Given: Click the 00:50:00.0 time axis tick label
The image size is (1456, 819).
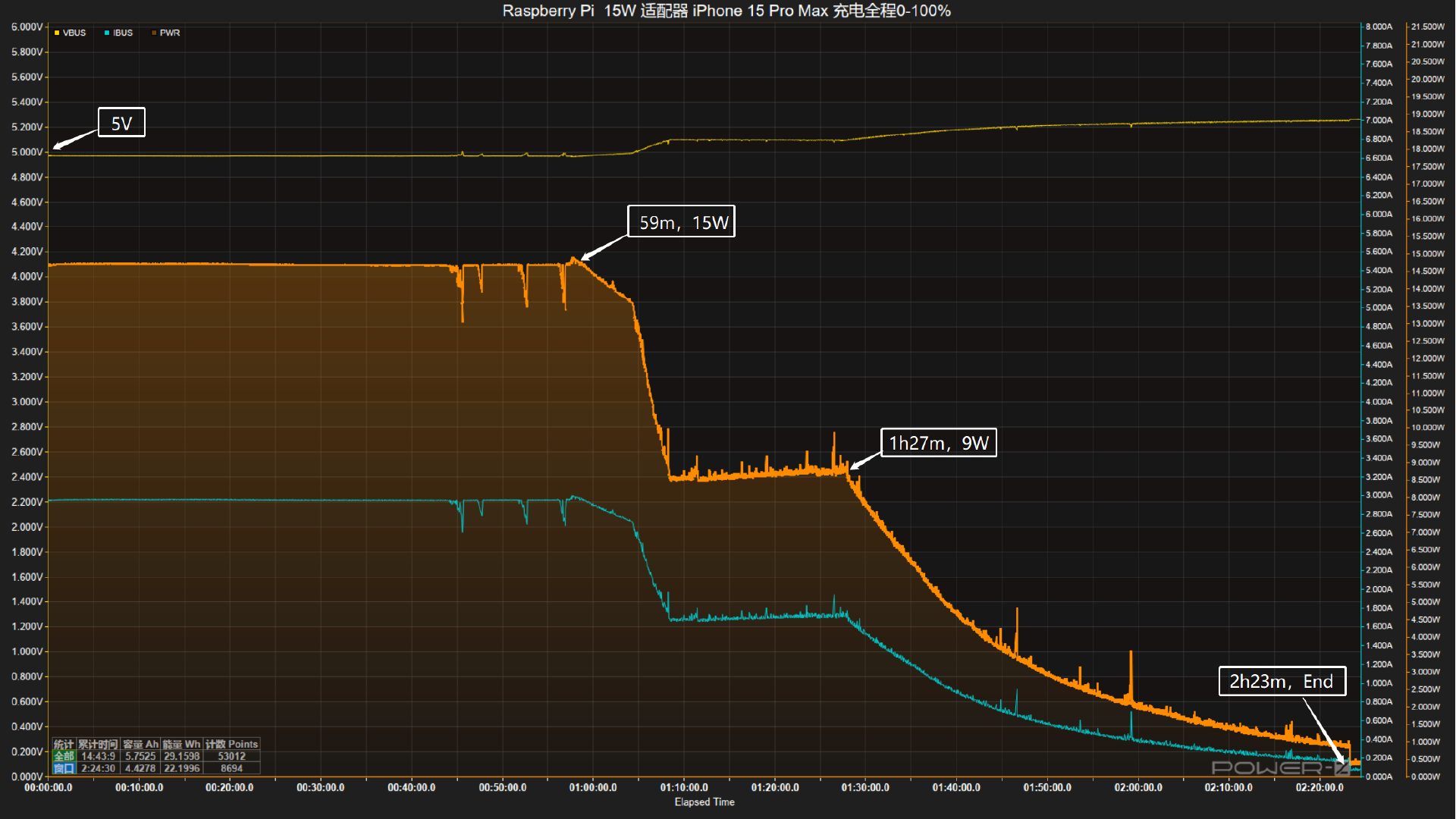Looking at the screenshot, I should click(502, 788).
